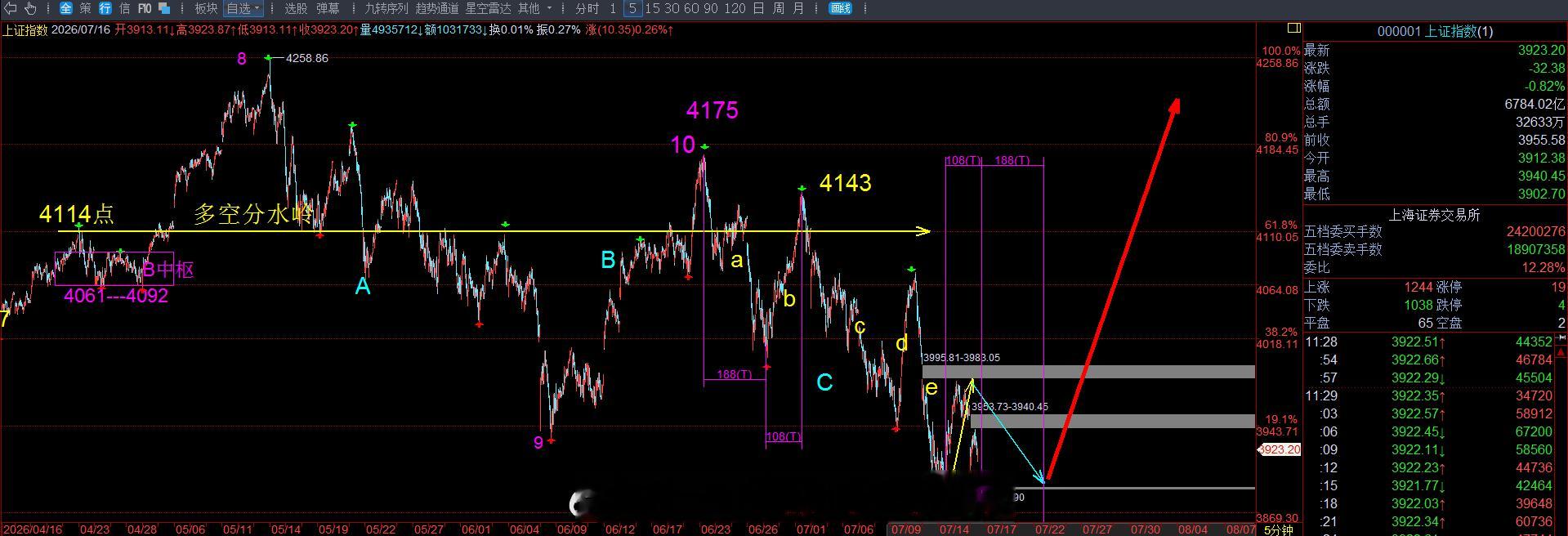The image size is (1568, 536).
Task: Click the 总额 value 6784.02亿
Action: (1534, 105)
